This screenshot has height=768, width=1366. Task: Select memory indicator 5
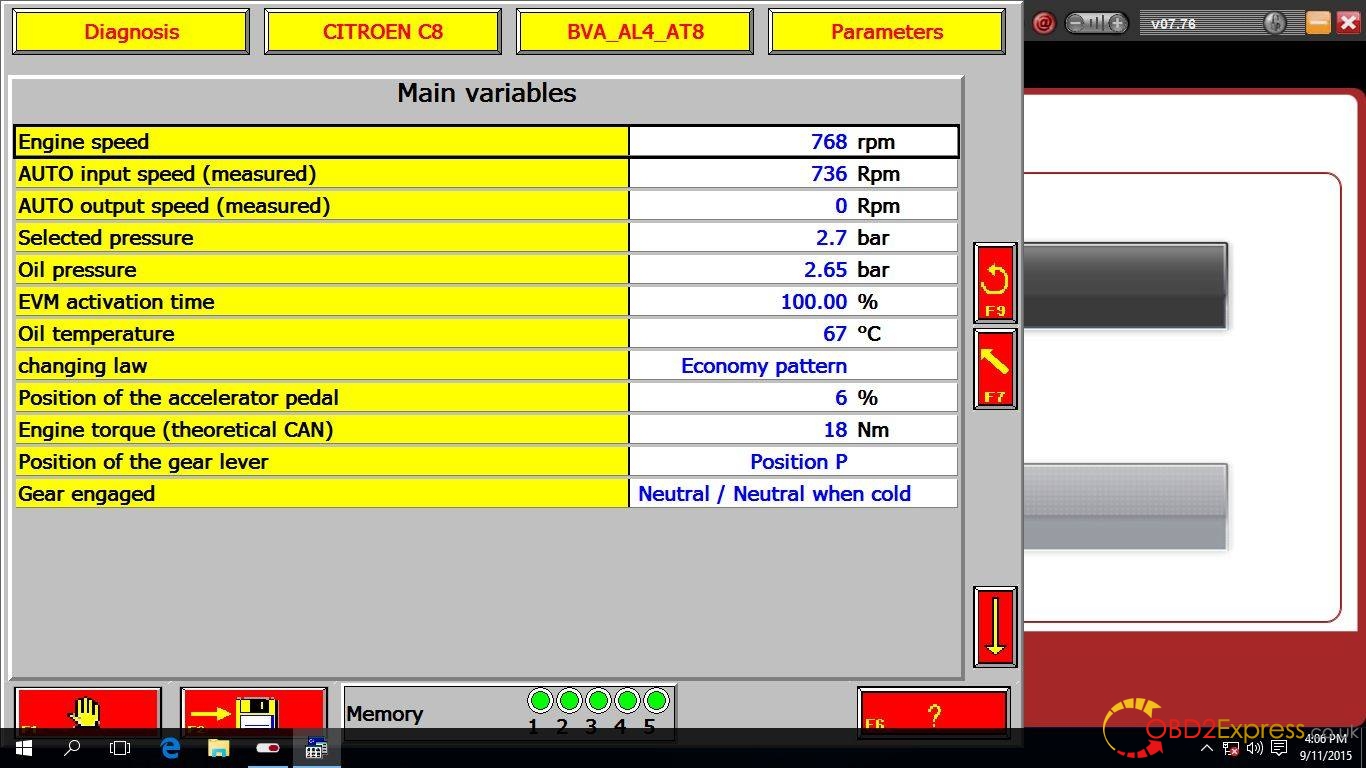[656, 700]
